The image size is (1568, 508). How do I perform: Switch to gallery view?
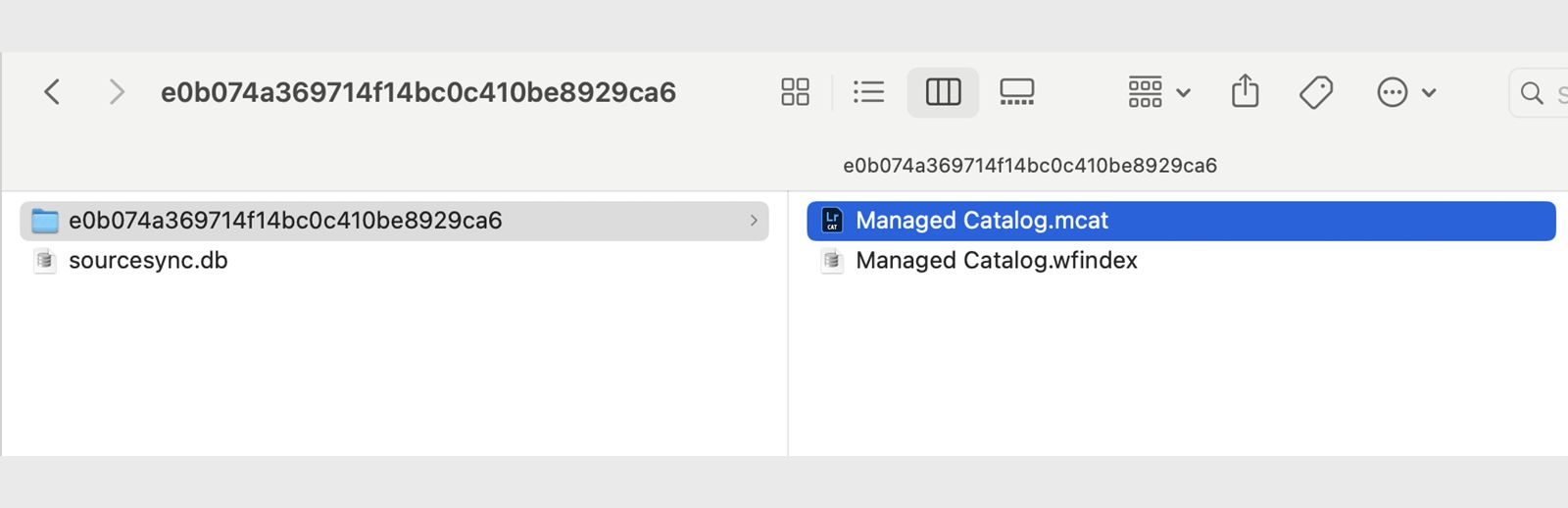(1016, 92)
